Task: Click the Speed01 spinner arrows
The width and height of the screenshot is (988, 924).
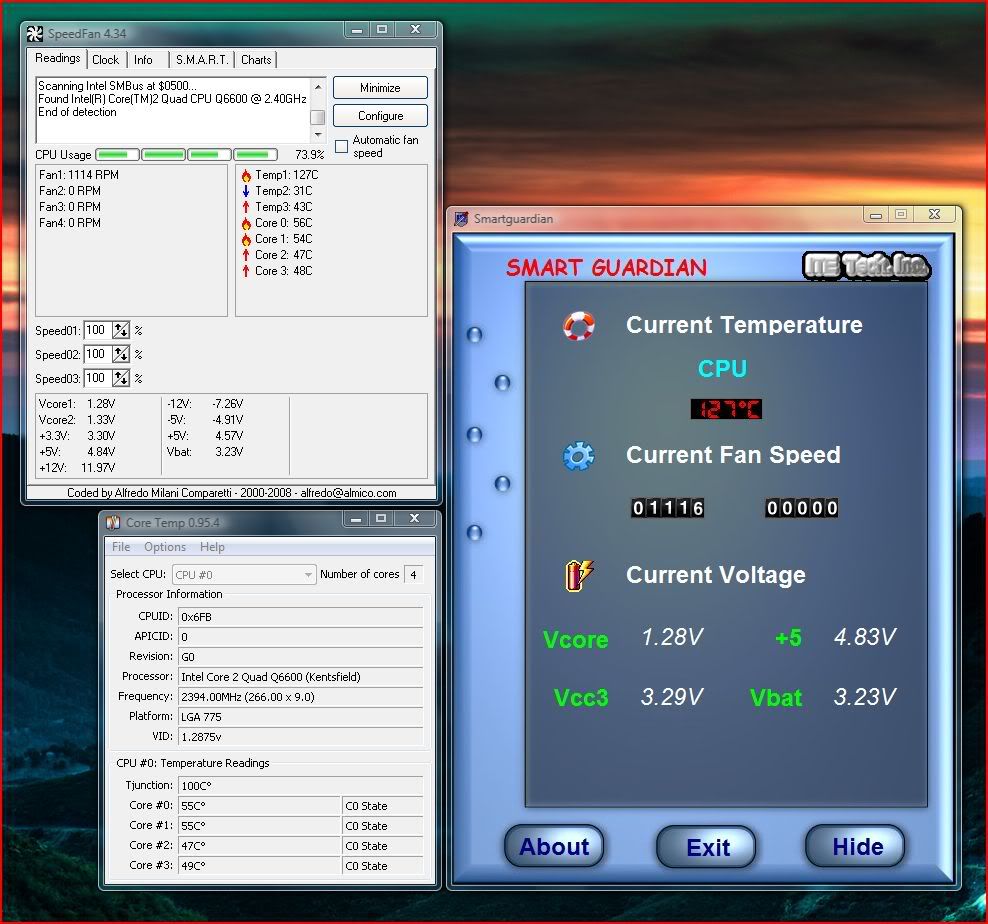Action: (121, 330)
